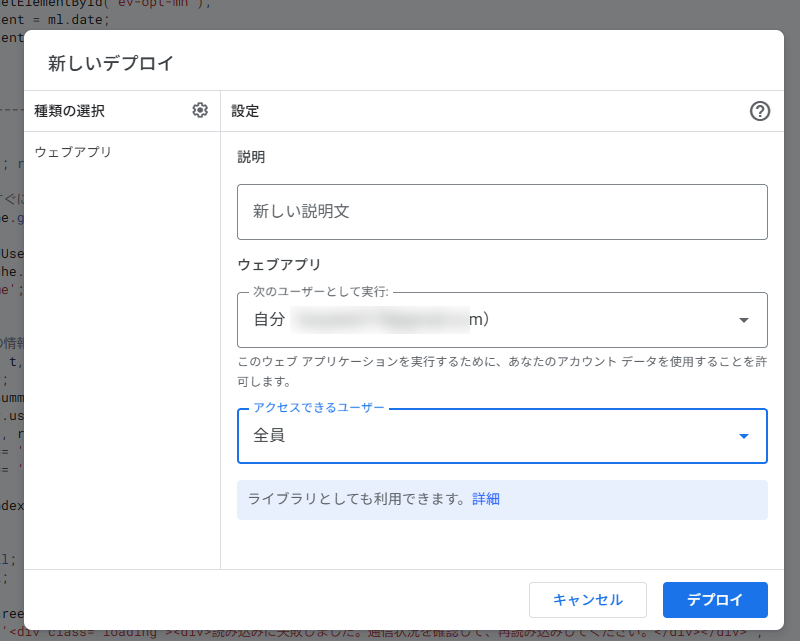
Task: Click the ウェブアプリ section heading in settings
Action: tap(279, 264)
